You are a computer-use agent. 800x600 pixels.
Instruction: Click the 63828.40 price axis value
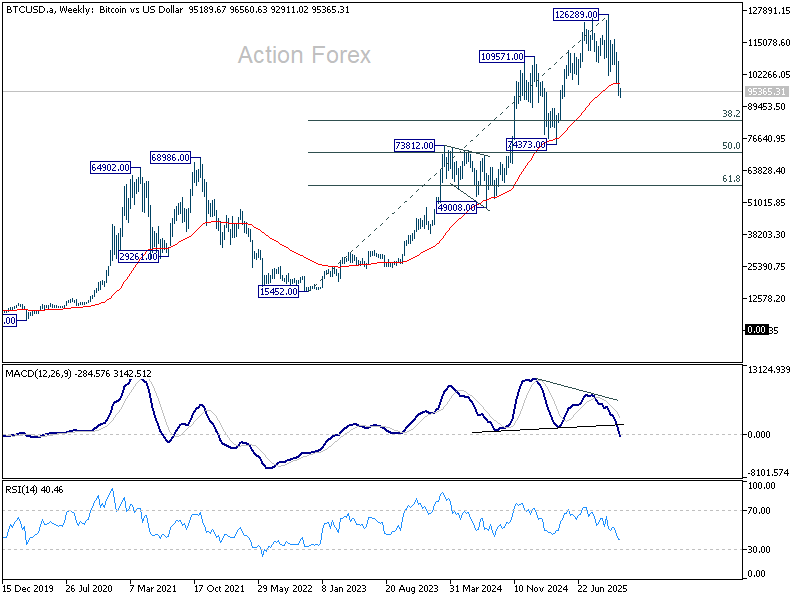[x=766, y=170]
